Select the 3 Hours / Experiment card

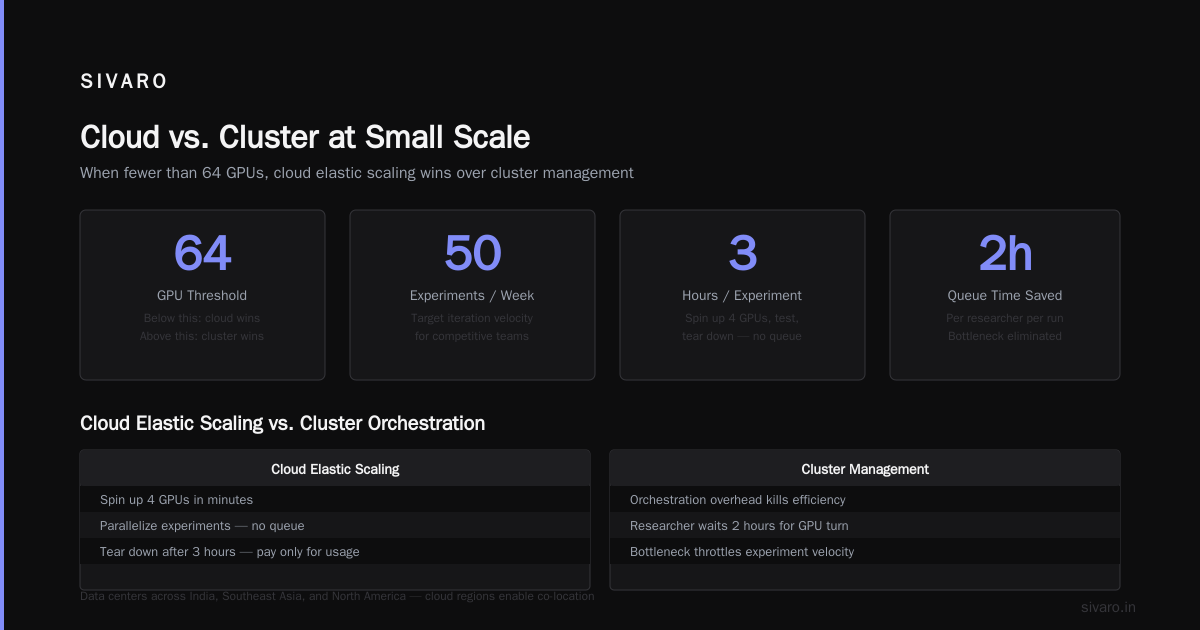pyautogui.click(x=742, y=295)
